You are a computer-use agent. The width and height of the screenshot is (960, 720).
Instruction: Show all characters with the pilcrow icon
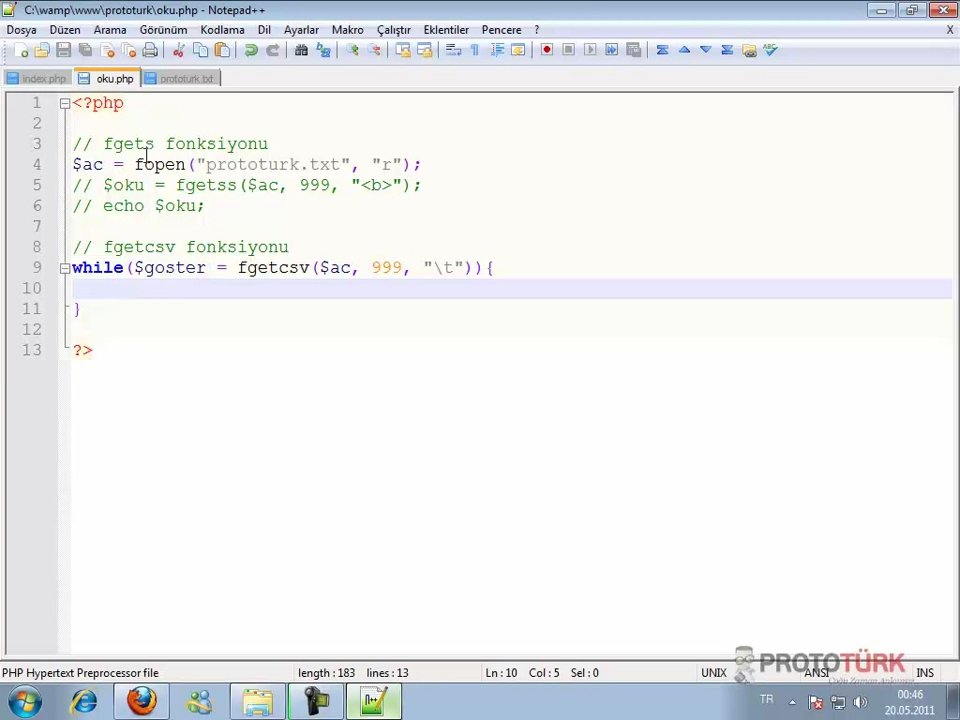click(x=474, y=51)
